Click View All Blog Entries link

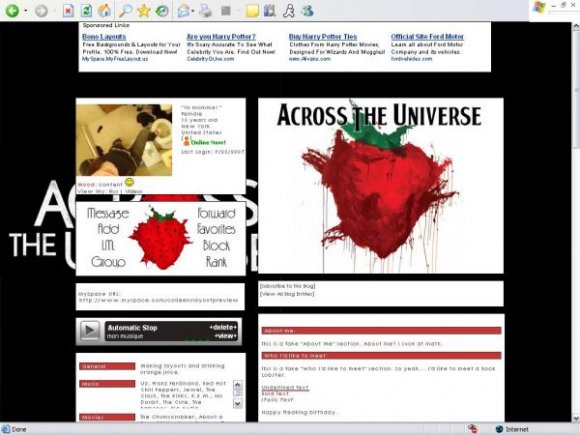[287, 294]
